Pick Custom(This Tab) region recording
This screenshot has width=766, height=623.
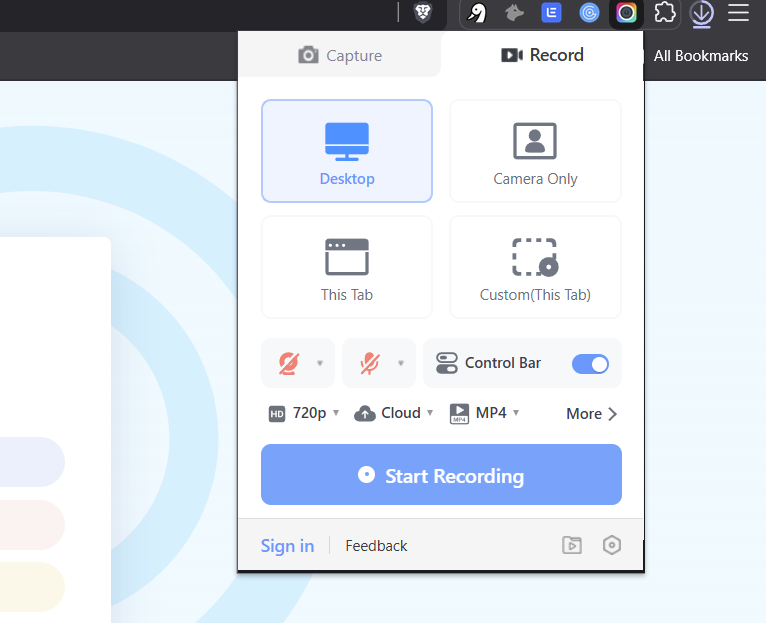click(x=535, y=267)
